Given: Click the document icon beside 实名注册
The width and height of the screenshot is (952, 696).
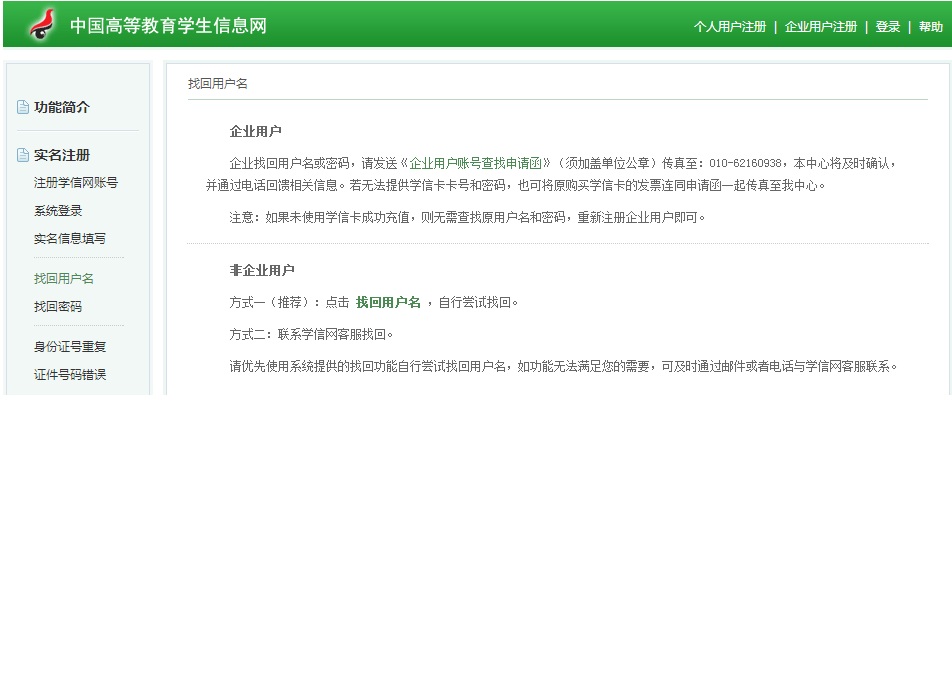Looking at the screenshot, I should (x=23, y=156).
